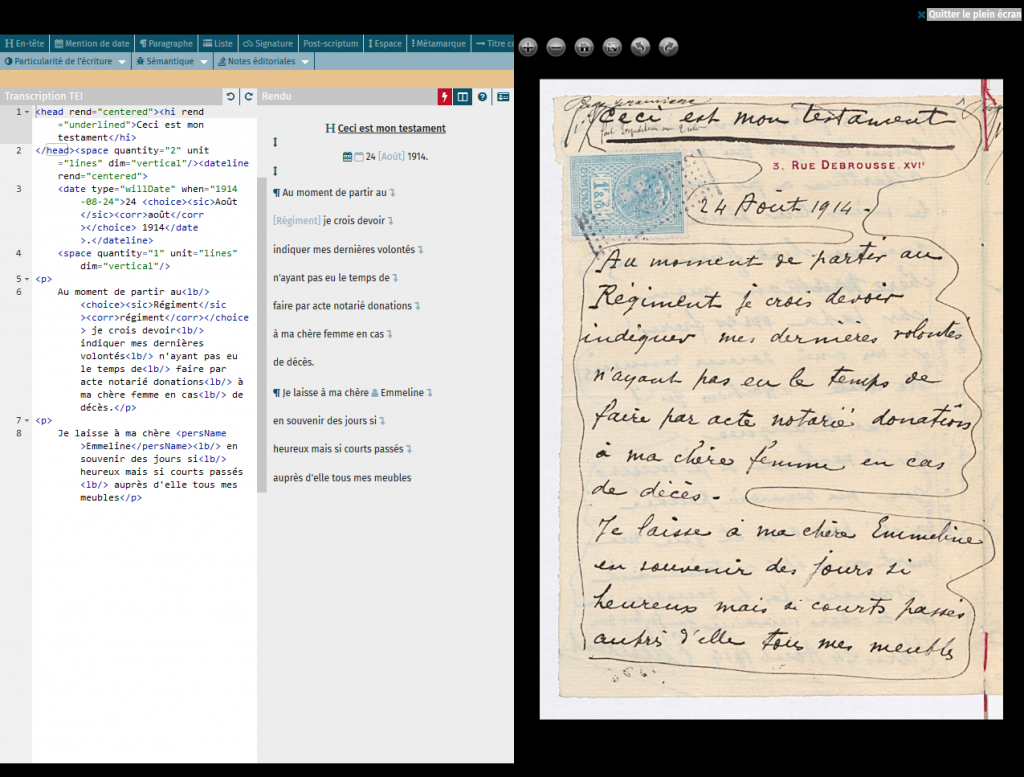Click line-break arrow after 'notarié donations'
Screen dimensions: 1024x777
(x=417, y=306)
